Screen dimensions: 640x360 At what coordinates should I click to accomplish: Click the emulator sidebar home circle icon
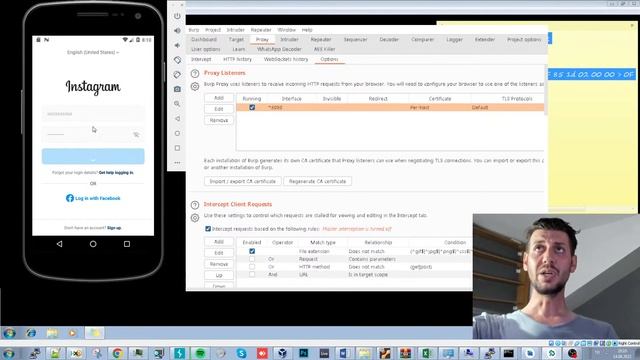point(177,133)
